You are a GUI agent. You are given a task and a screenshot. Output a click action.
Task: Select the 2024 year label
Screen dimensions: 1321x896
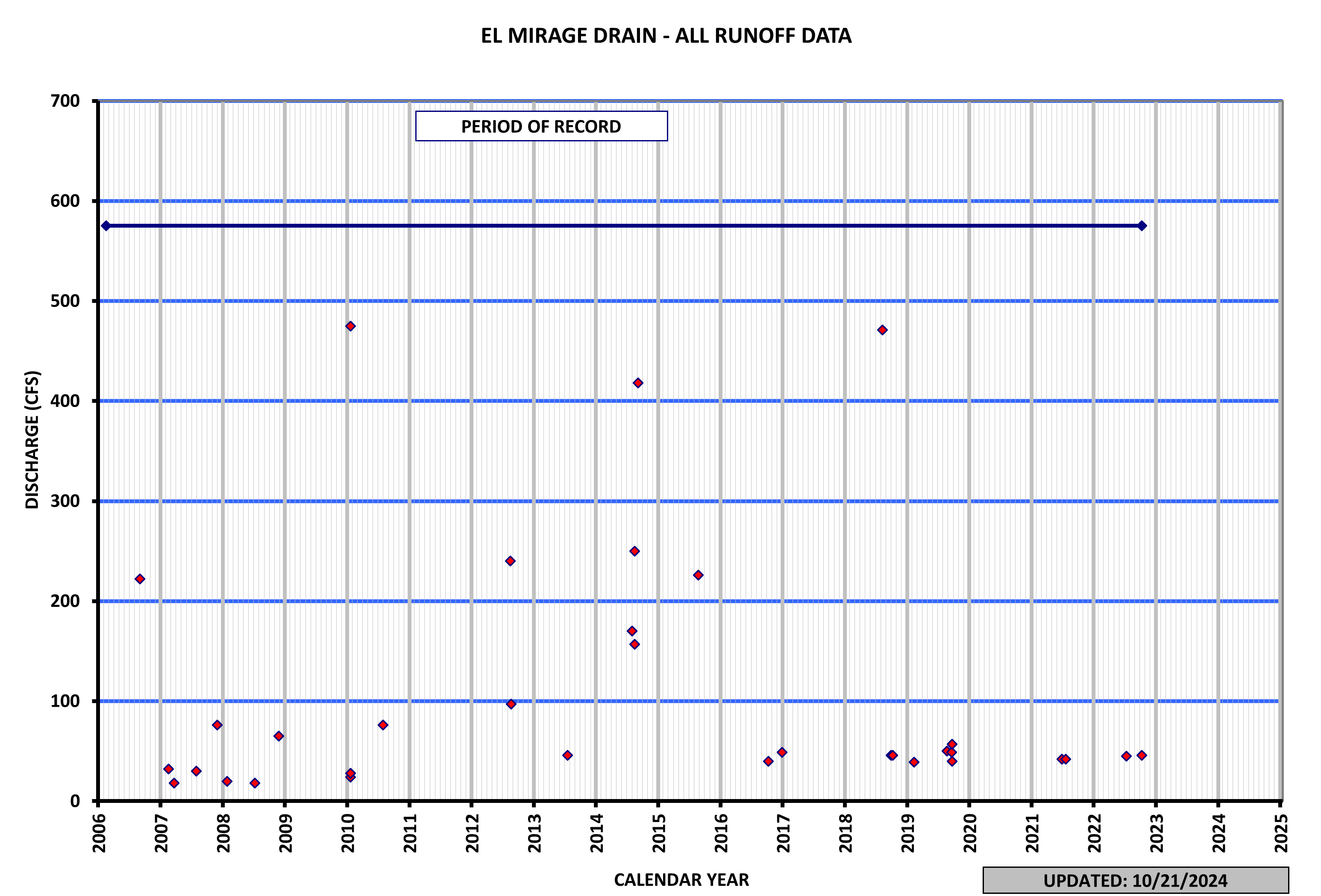1219,833
